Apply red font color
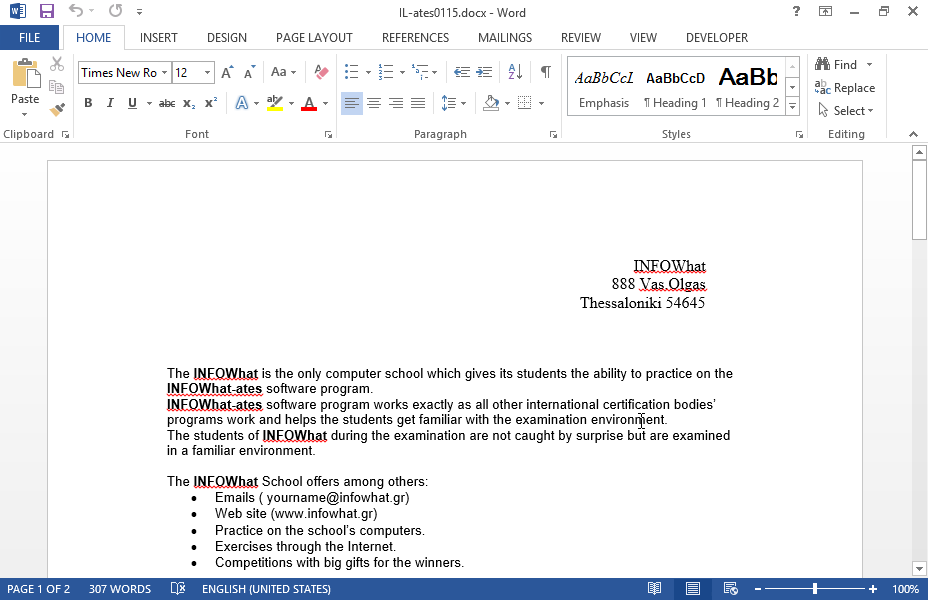 click(x=309, y=104)
